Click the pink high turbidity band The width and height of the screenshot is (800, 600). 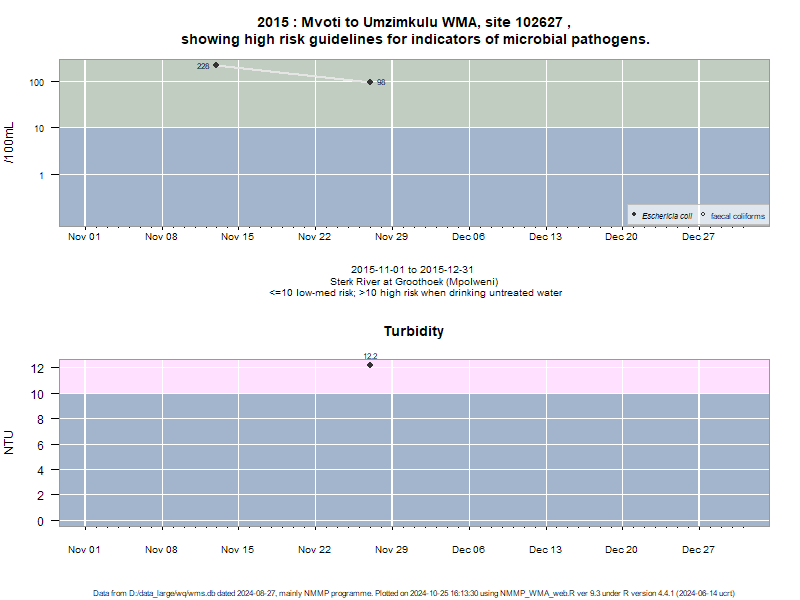pyautogui.click(x=414, y=377)
